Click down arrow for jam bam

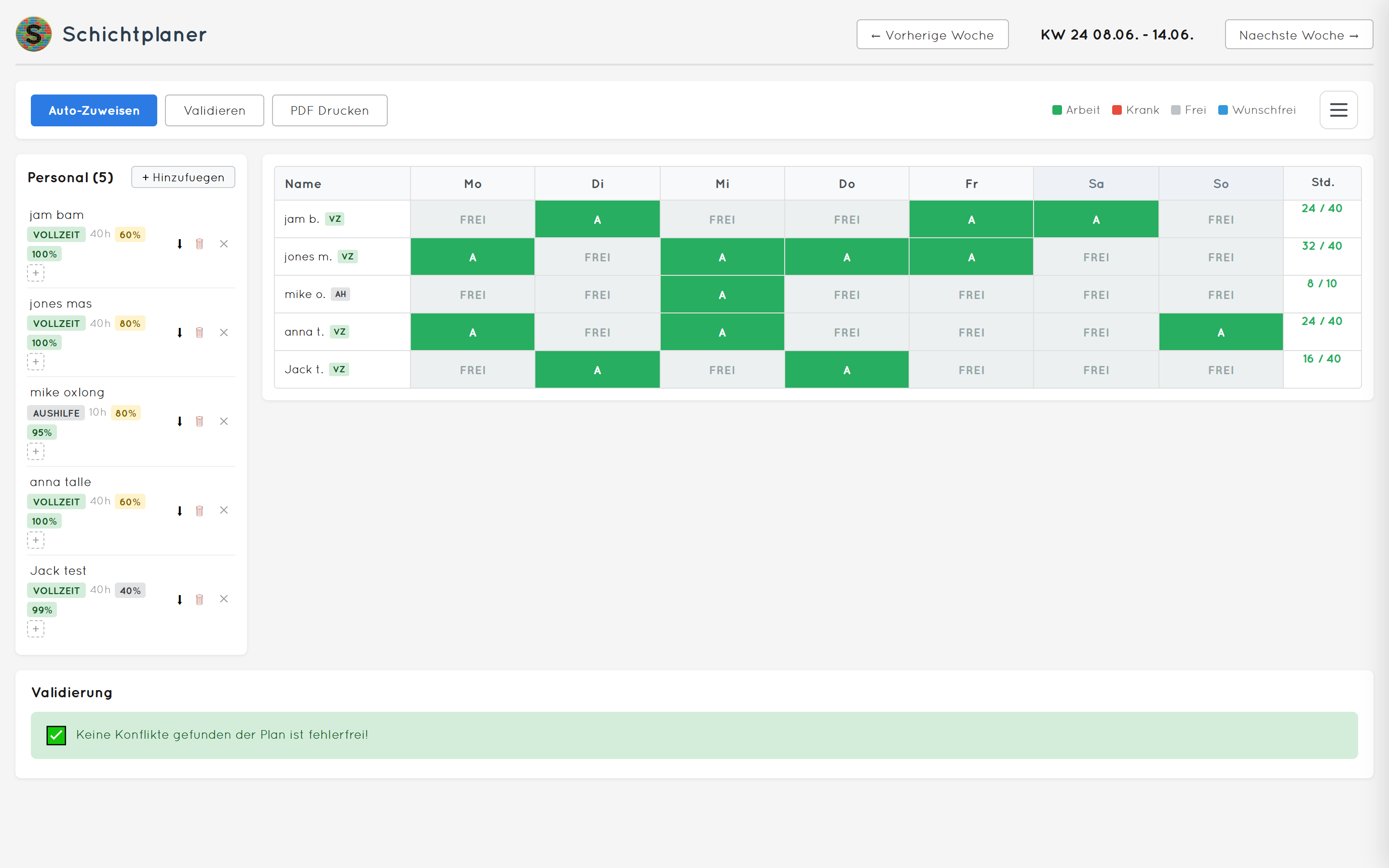click(x=179, y=244)
